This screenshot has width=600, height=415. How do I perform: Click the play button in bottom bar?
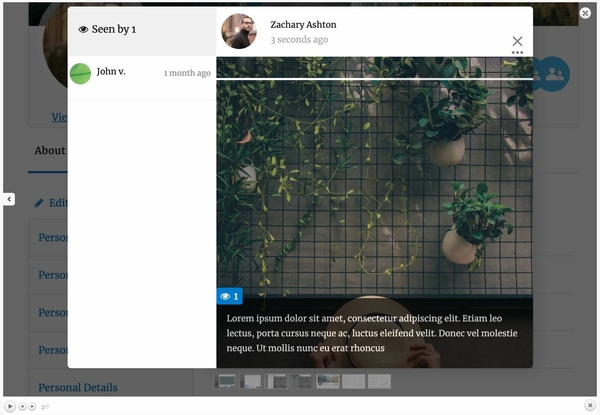10,406
